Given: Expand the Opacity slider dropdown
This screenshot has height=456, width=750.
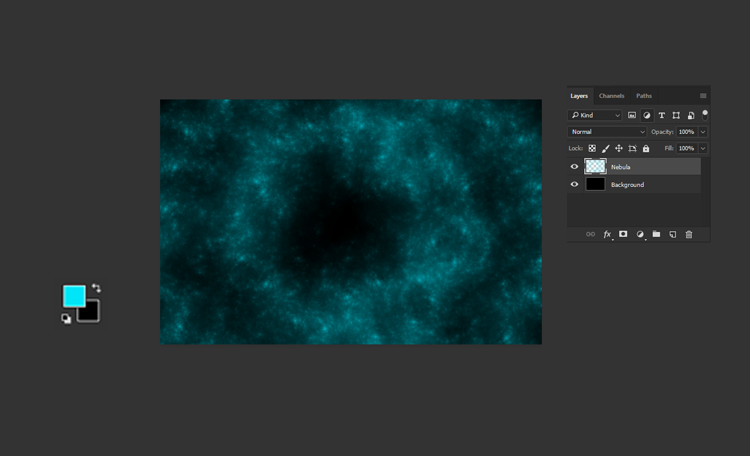Looking at the screenshot, I should pos(703,132).
